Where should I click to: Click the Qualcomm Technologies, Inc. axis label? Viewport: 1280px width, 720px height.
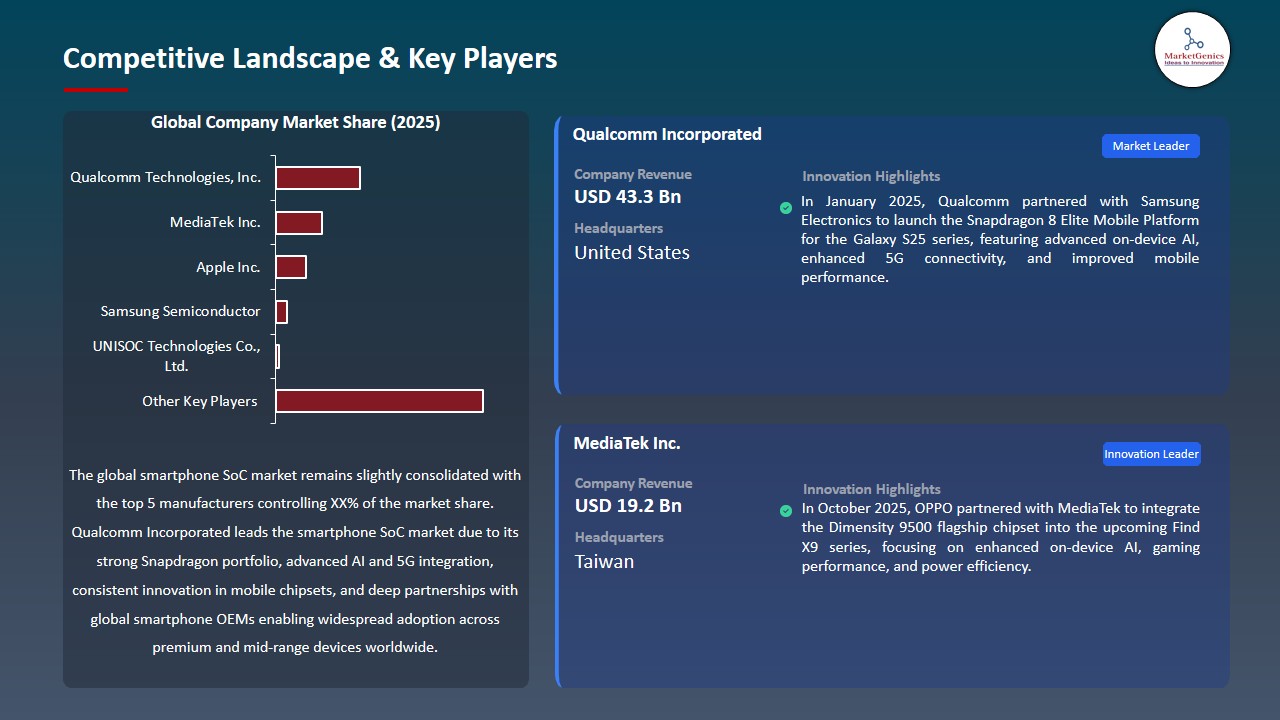coord(166,177)
